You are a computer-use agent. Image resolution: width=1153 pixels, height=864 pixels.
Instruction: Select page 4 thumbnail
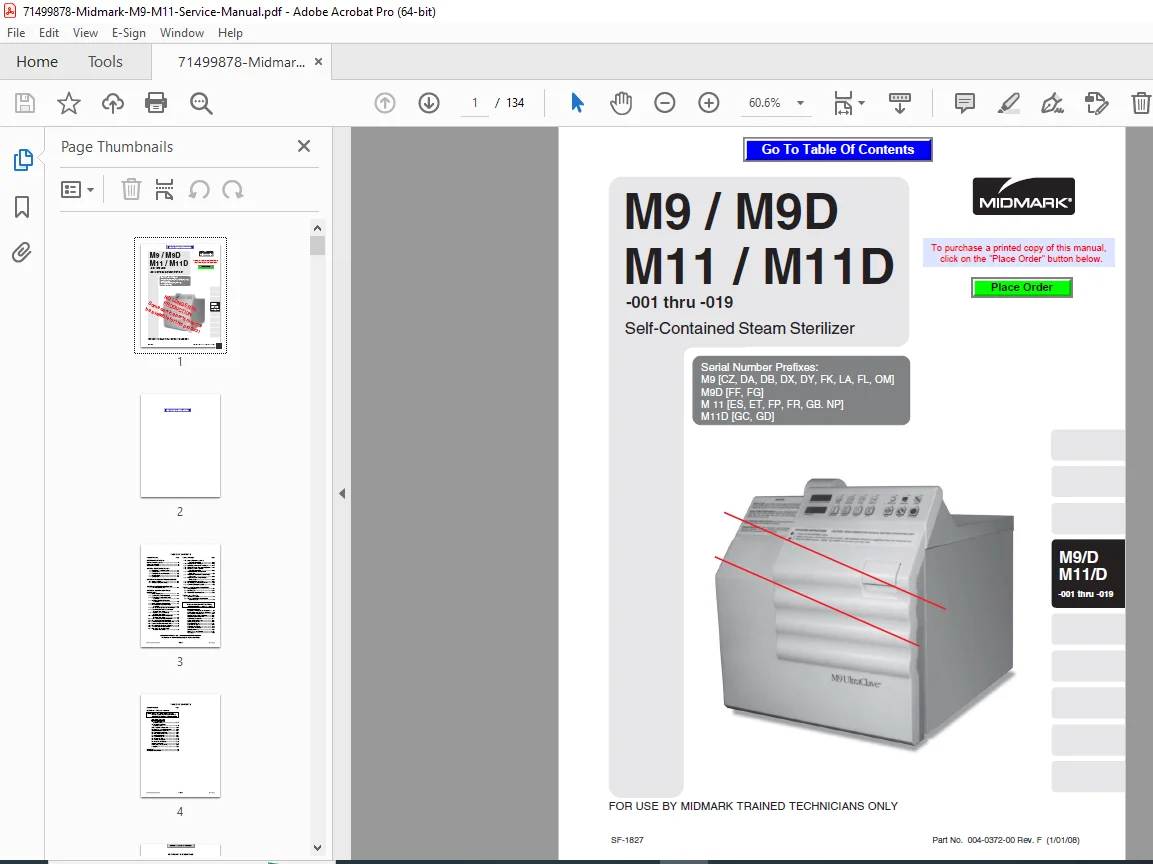pyautogui.click(x=180, y=746)
